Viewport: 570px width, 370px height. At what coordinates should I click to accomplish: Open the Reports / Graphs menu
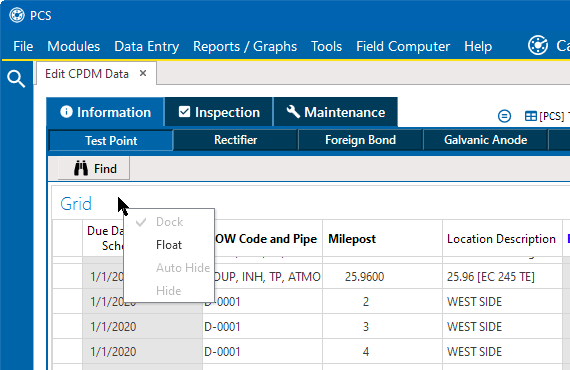click(x=245, y=46)
